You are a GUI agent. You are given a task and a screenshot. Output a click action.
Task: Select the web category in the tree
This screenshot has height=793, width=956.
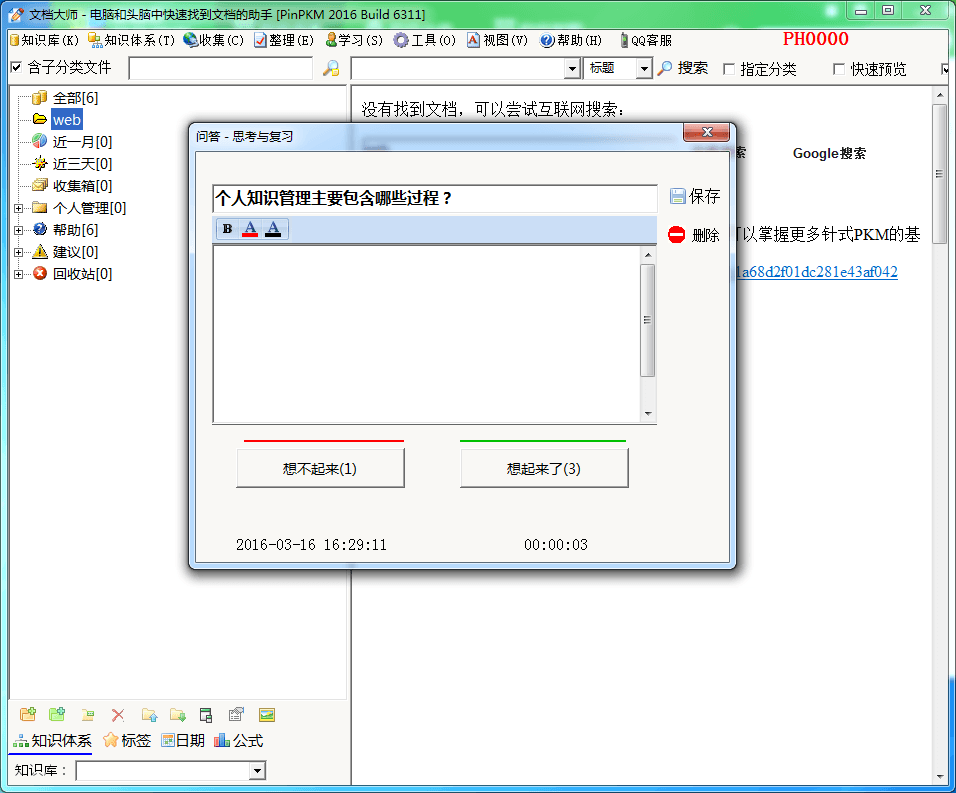(66, 119)
